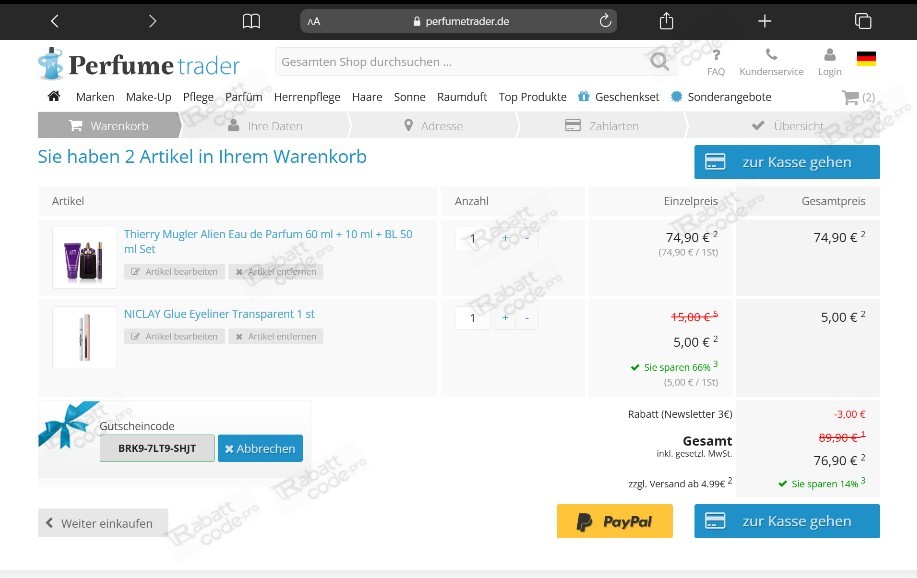Select the Zahlarten checkout step

coord(602,125)
